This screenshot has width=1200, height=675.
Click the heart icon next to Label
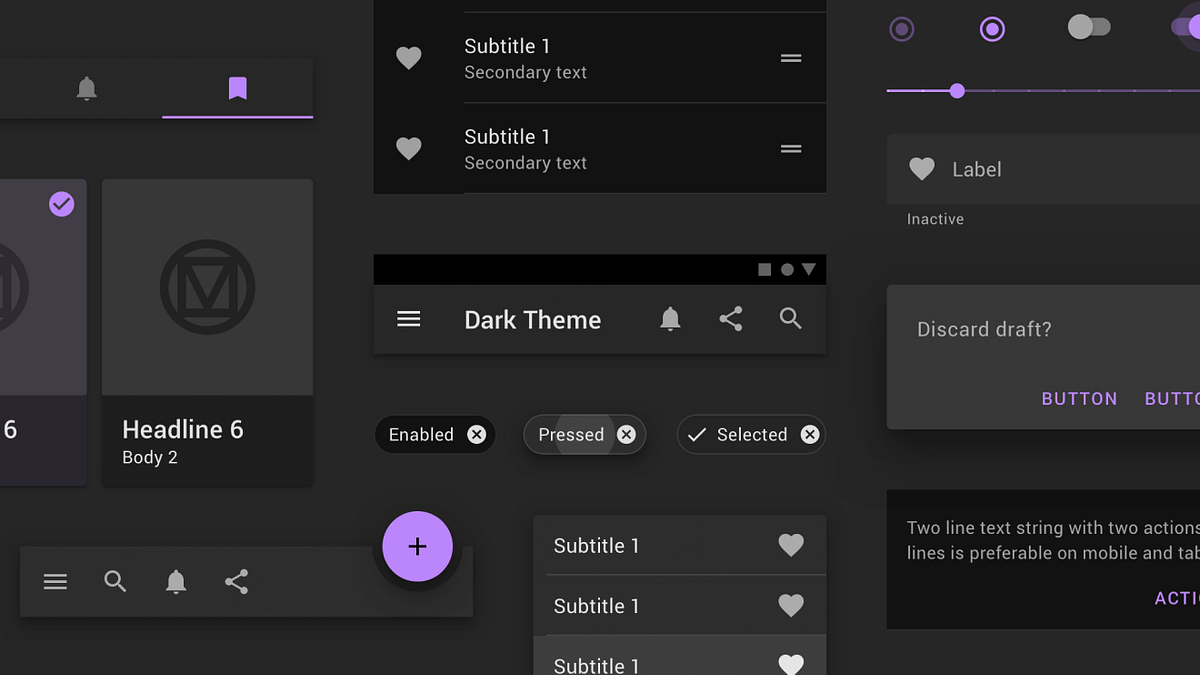point(921,168)
